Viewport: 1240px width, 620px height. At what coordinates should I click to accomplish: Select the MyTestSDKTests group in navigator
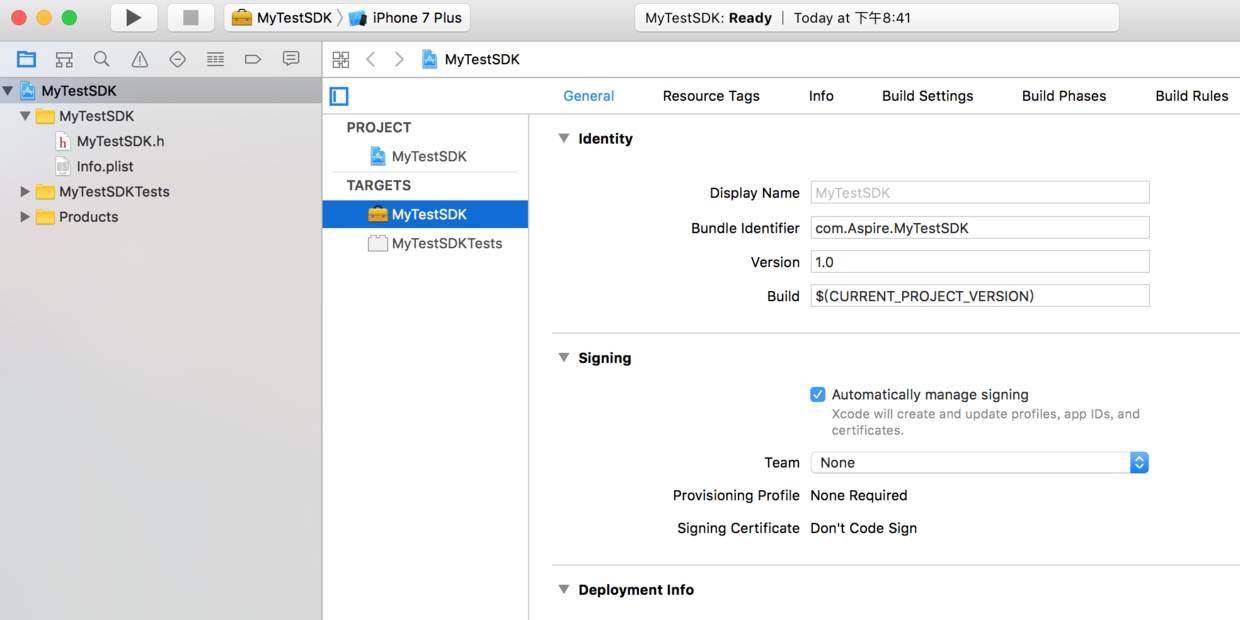[114, 191]
